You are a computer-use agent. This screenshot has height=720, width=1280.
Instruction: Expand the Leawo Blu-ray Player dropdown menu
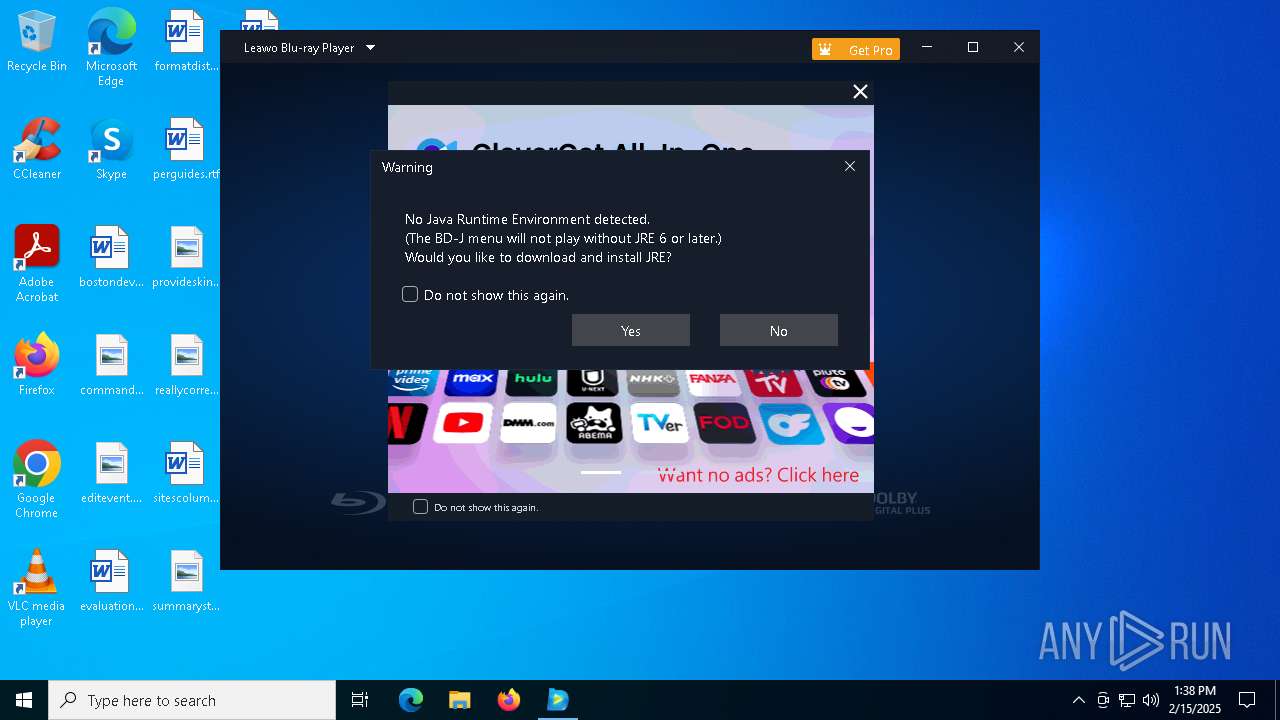tap(370, 47)
